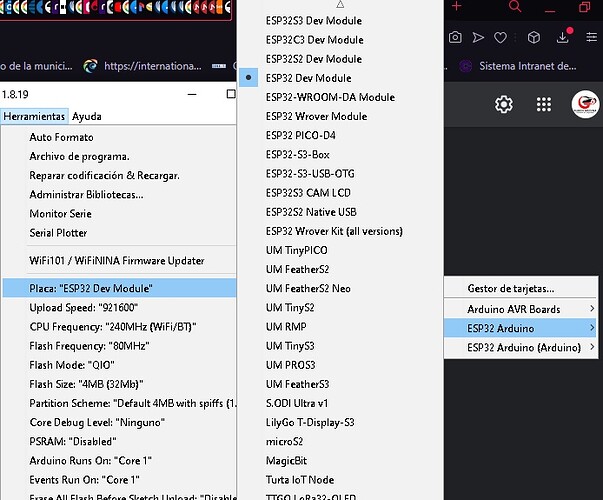Screen dimensions: 603x500
Task: Expand Events Run On: "Core 1" option
Action: [119, 480]
